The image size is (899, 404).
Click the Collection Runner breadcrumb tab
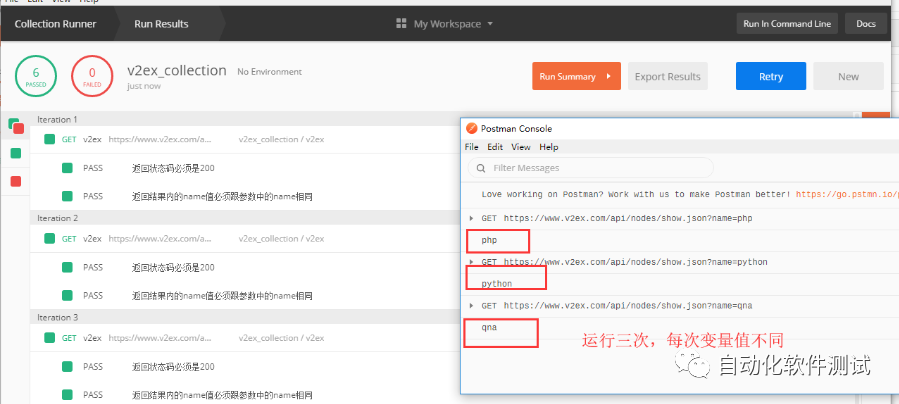[x=56, y=23]
